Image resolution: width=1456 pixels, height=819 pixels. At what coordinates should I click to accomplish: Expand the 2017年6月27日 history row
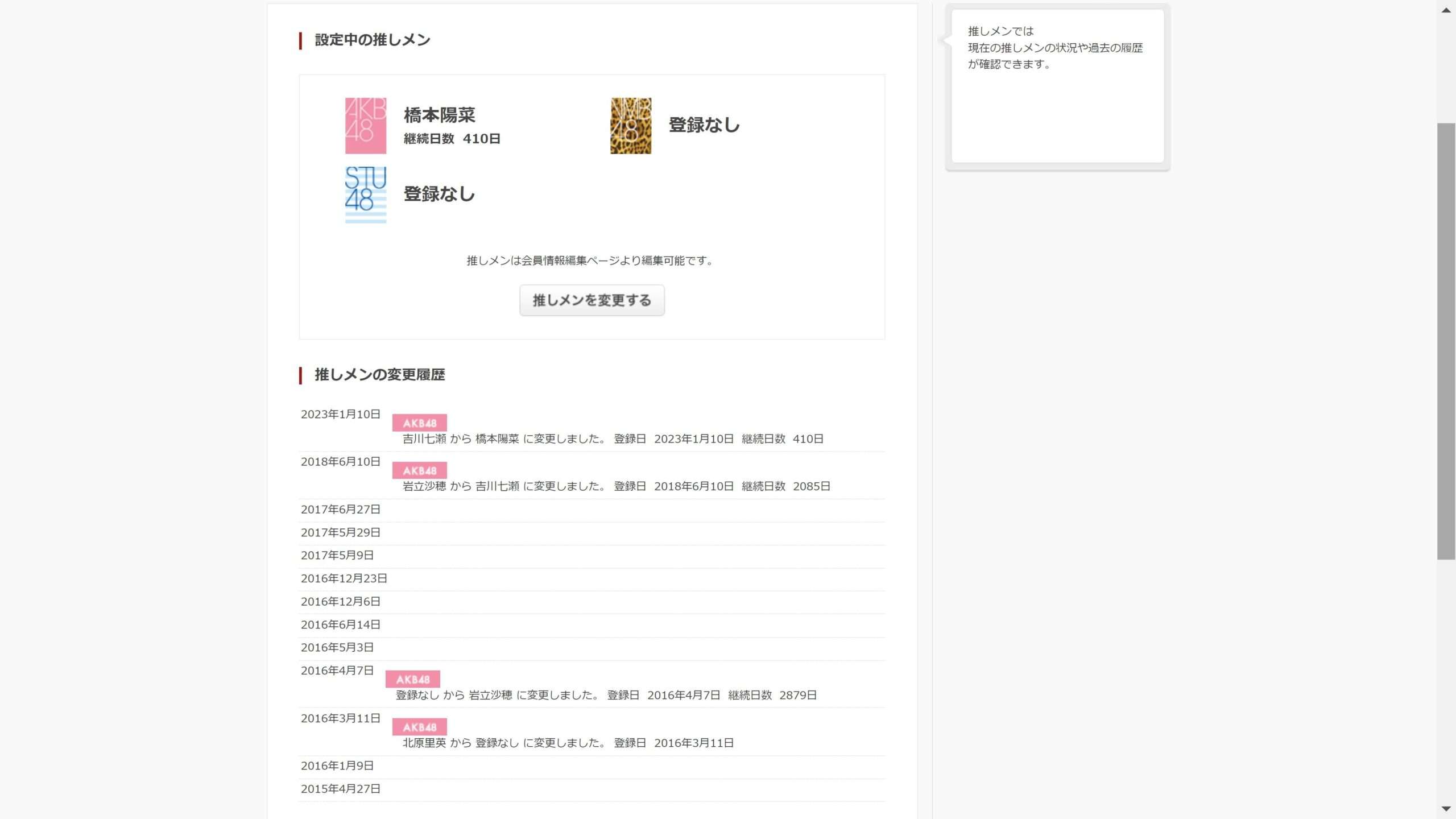(x=340, y=510)
